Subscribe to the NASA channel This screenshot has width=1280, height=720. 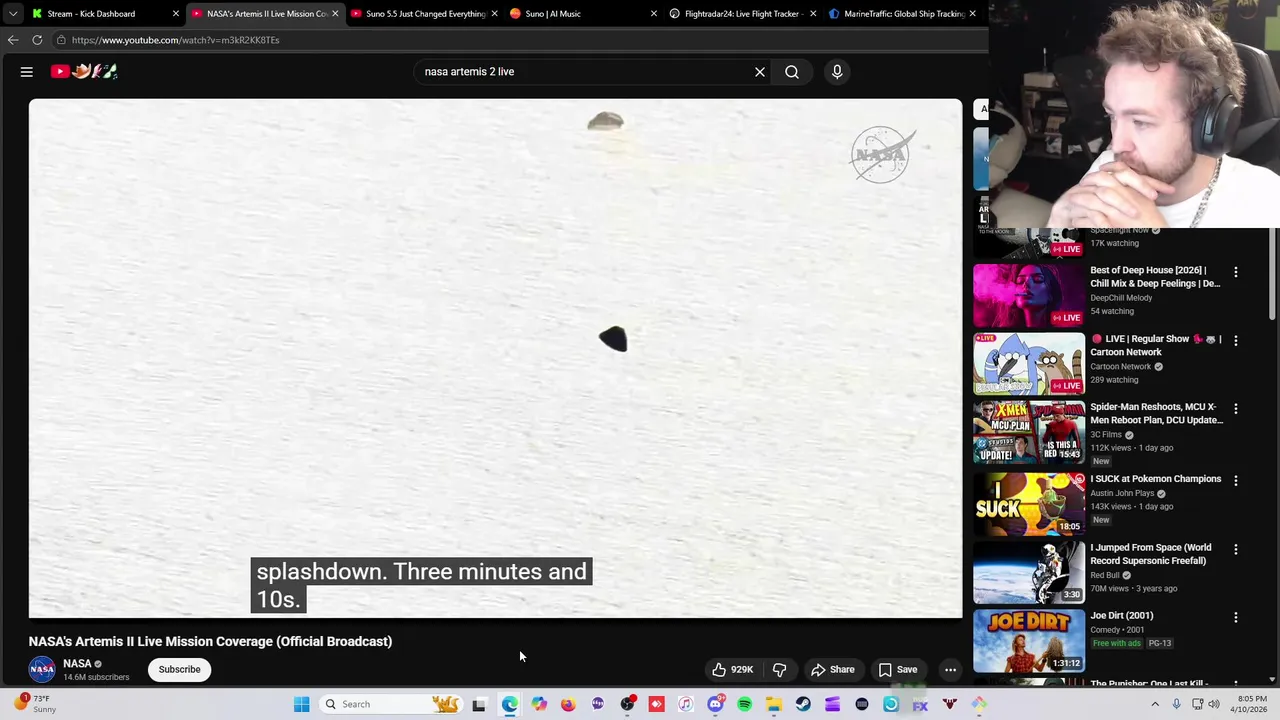[180, 670]
